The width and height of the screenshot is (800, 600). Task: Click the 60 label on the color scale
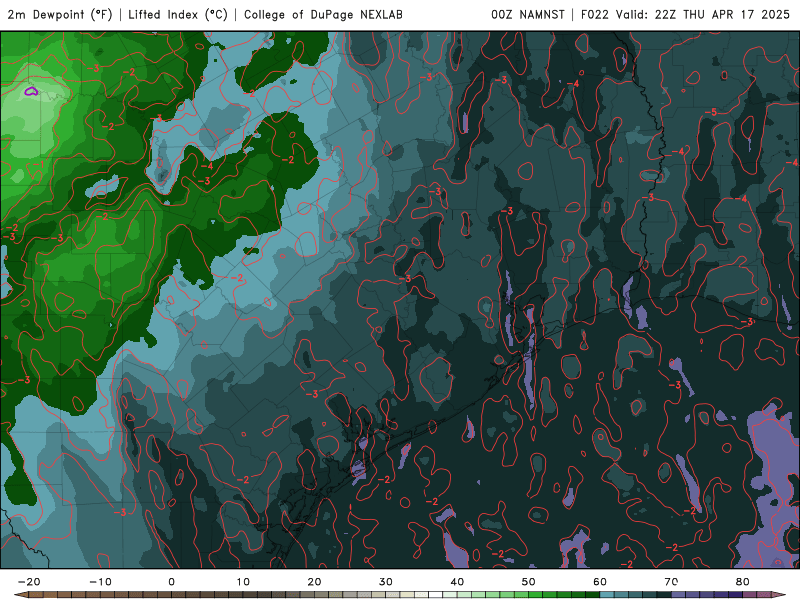coord(600,582)
